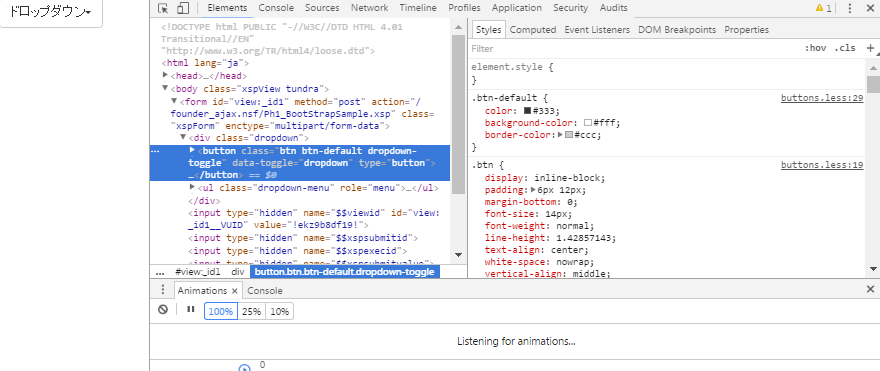This screenshot has height=371, width=880.
Task: Set animation speed to 25%
Action: (x=251, y=312)
